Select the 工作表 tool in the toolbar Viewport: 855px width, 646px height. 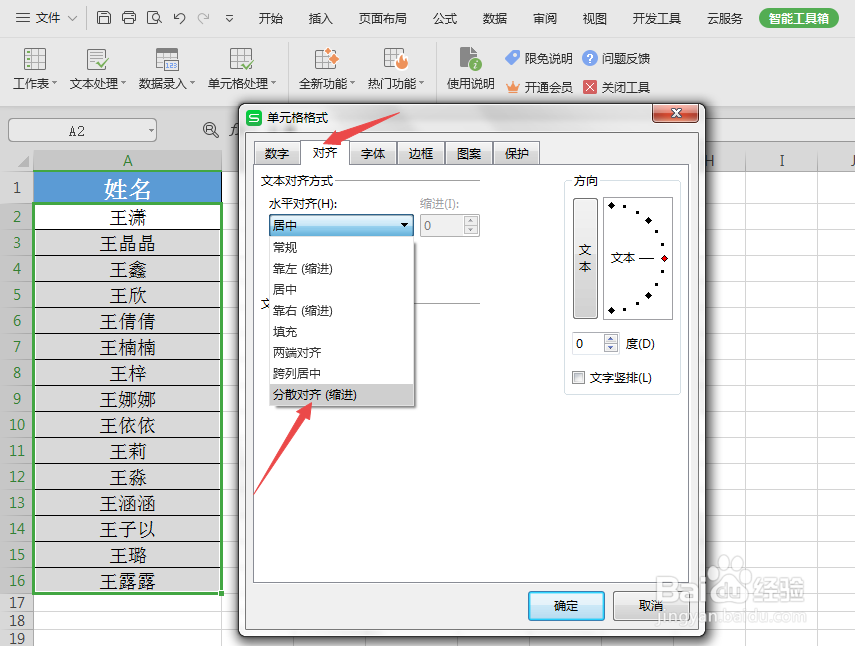click(x=33, y=68)
